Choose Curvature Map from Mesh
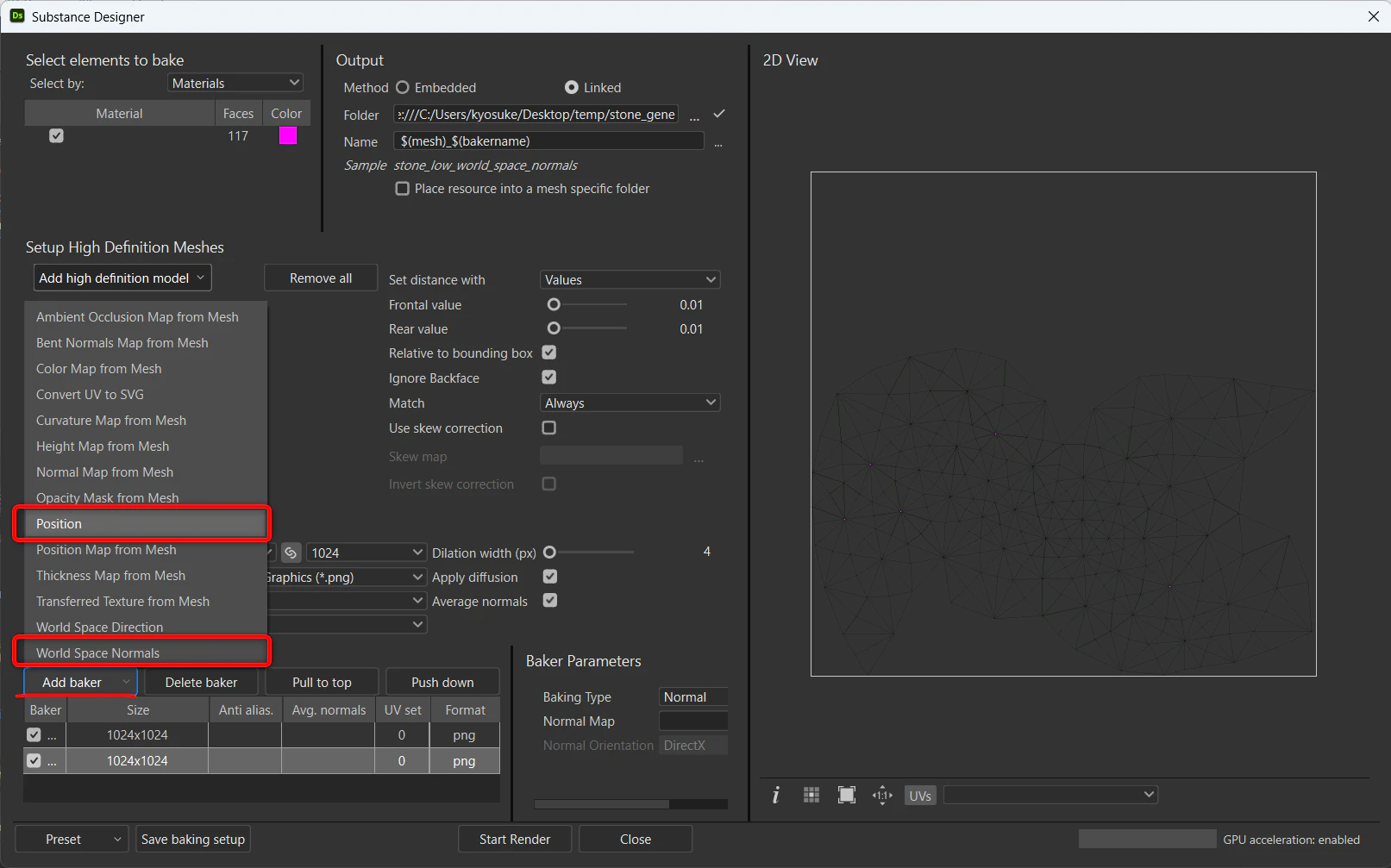1391x868 pixels. coord(146,421)
